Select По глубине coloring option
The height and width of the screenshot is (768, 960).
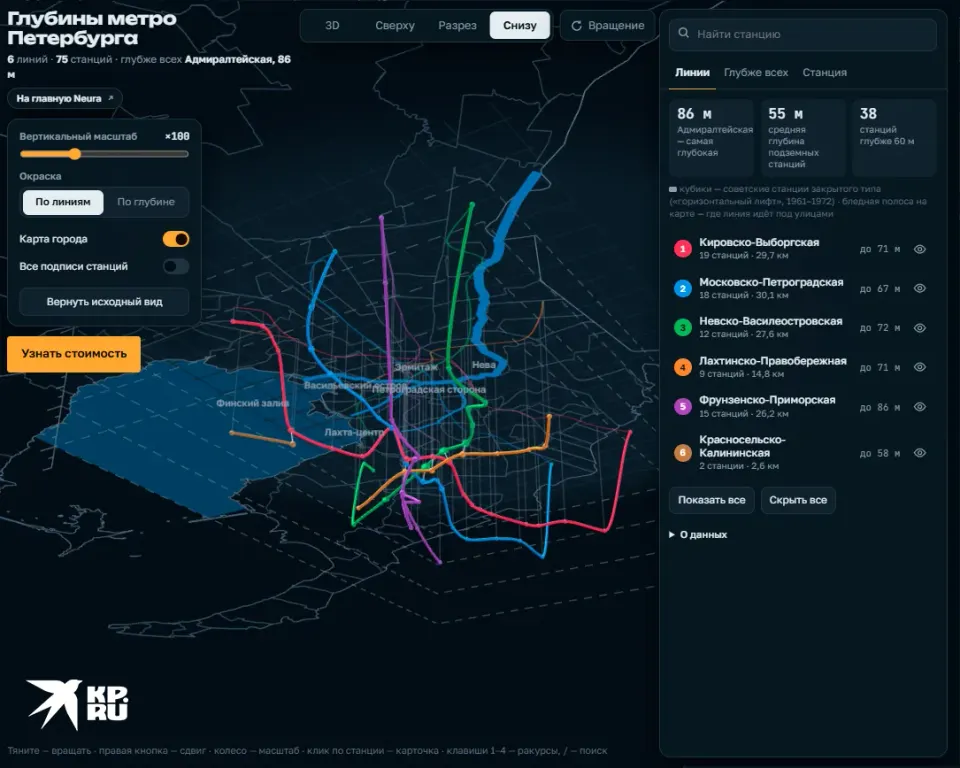146,202
